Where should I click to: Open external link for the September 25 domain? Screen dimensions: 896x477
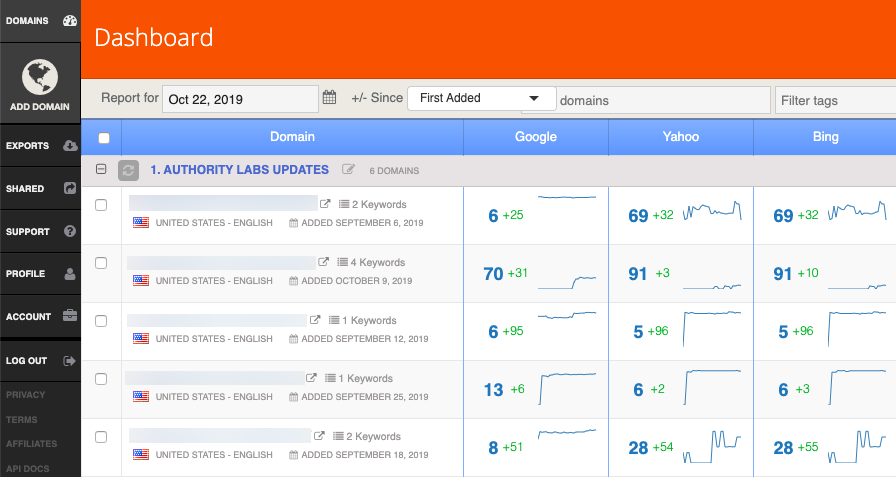click(x=311, y=378)
